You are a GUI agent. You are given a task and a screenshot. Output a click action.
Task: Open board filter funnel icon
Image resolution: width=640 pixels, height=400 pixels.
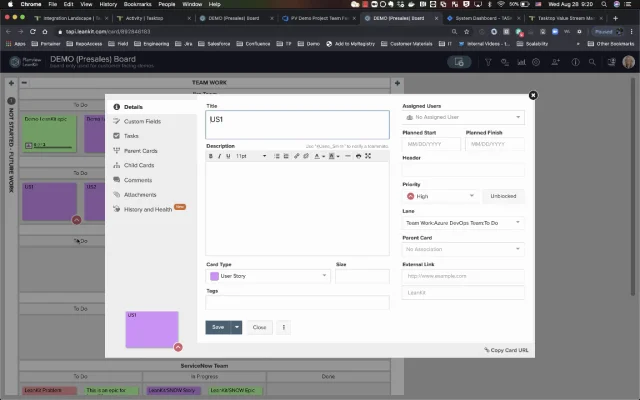click(488, 62)
